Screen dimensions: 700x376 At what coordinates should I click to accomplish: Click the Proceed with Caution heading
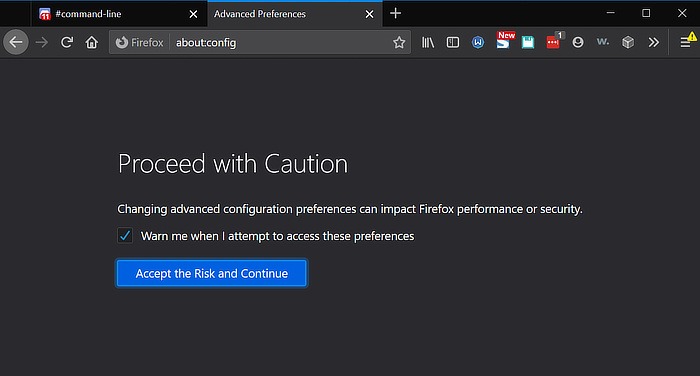[x=233, y=163]
